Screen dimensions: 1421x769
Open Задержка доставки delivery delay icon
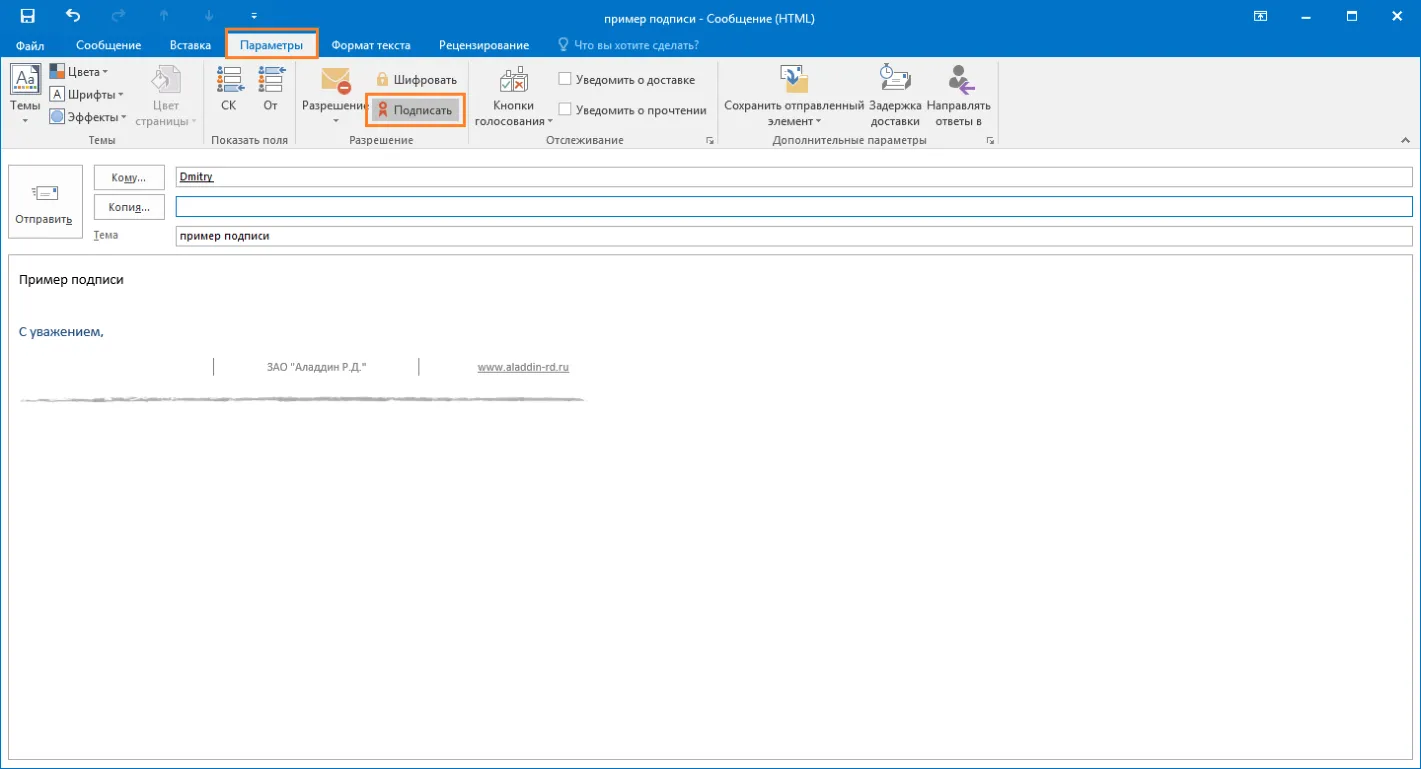[x=894, y=78]
